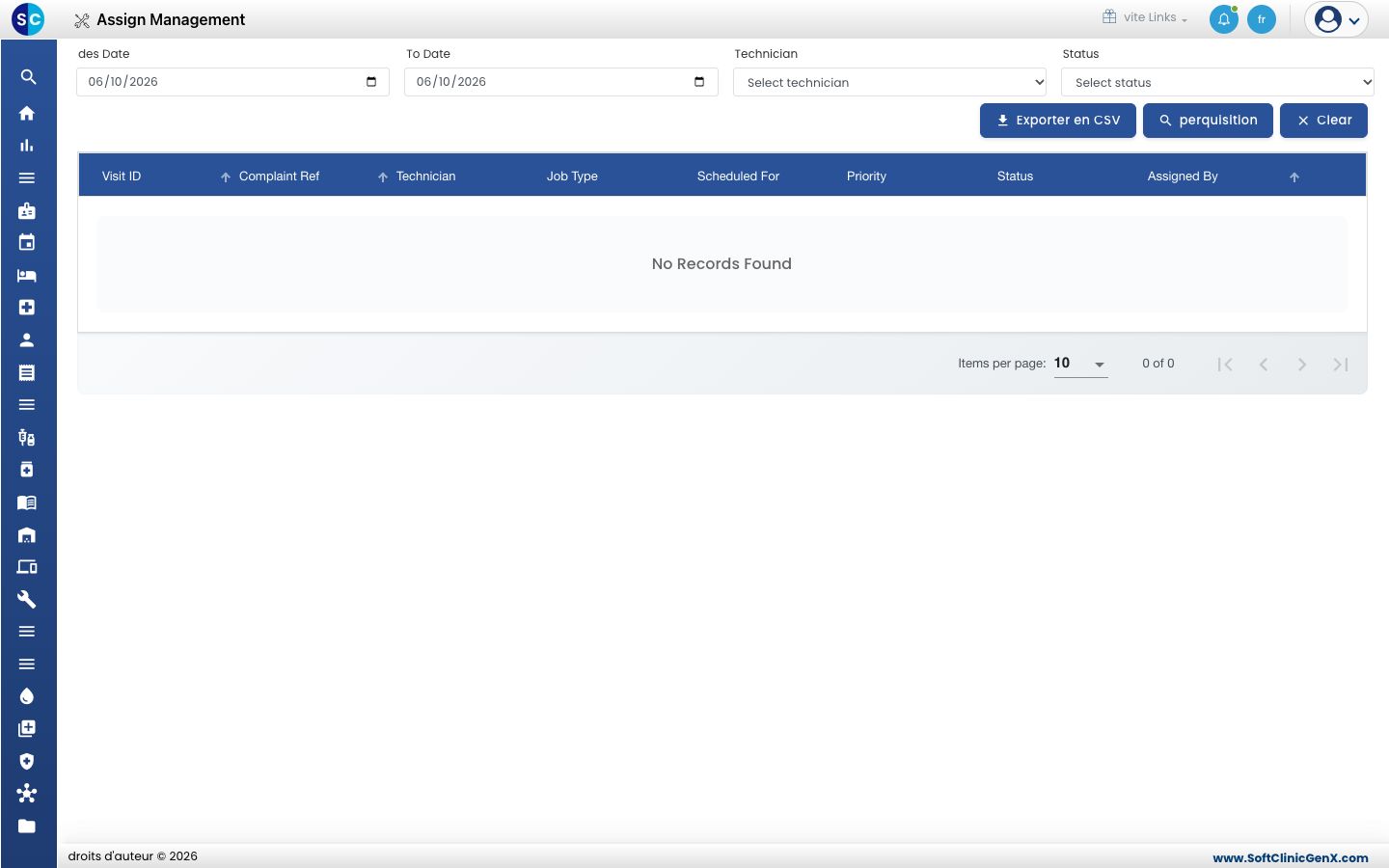Open the devices sidebar icon
The height and width of the screenshot is (868, 1389).
tap(27, 567)
